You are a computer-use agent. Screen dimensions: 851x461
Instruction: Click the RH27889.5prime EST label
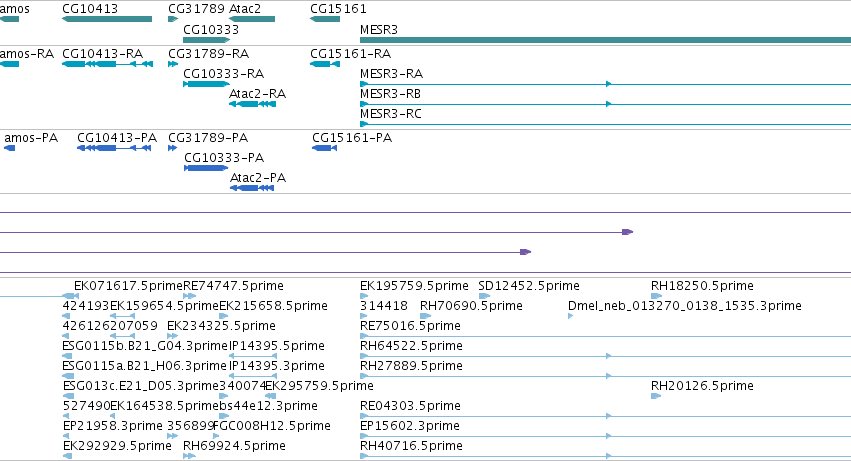click(411, 367)
